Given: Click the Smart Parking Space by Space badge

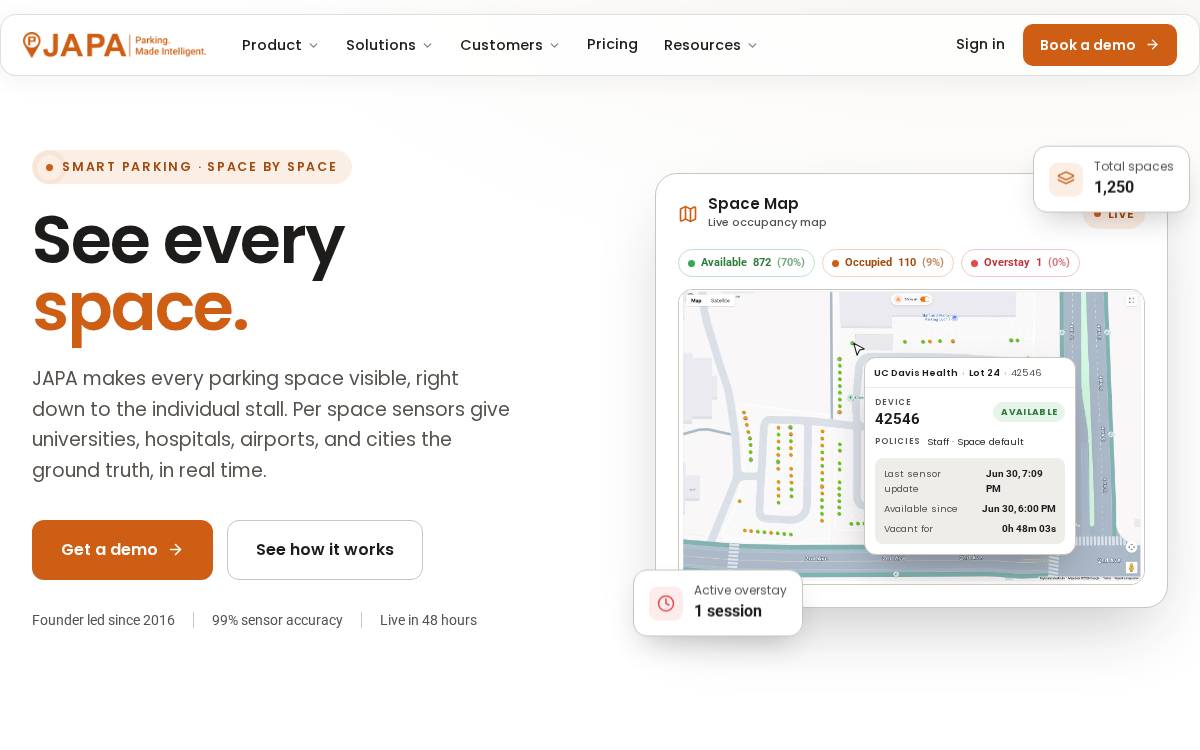Looking at the screenshot, I should (192, 167).
